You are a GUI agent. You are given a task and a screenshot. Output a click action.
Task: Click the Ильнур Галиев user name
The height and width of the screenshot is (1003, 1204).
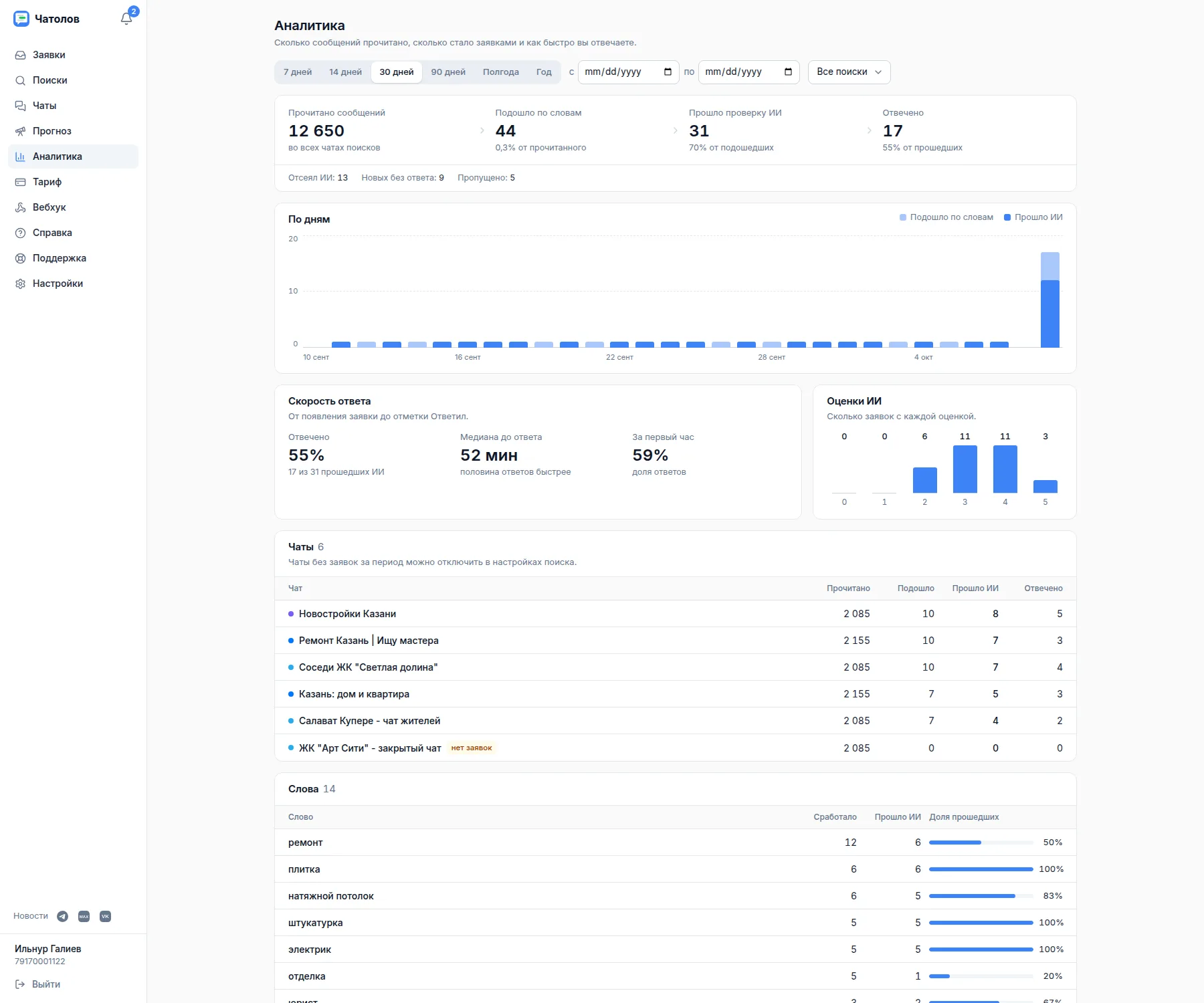48,949
